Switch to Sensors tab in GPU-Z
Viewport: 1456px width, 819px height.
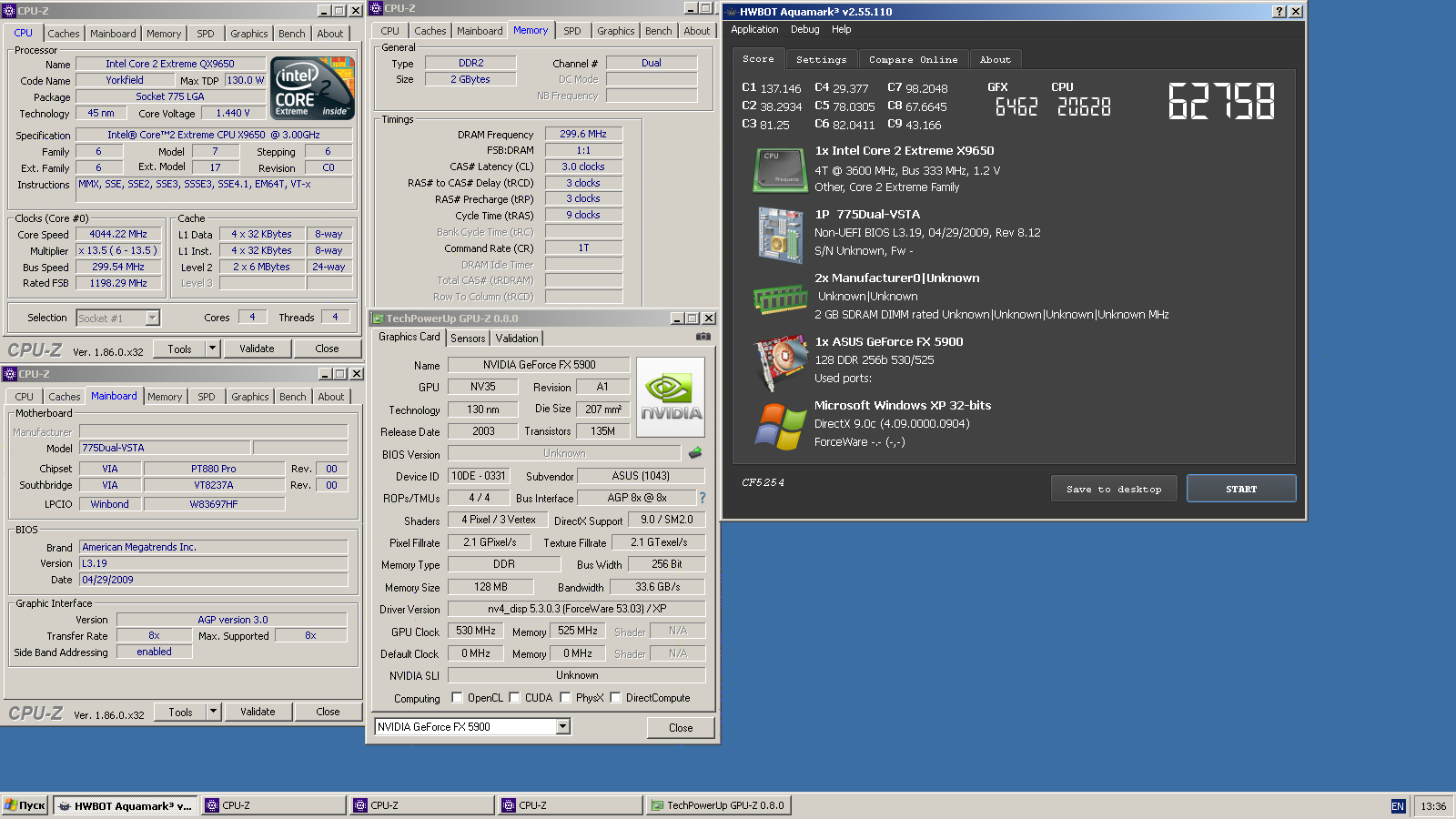[468, 339]
